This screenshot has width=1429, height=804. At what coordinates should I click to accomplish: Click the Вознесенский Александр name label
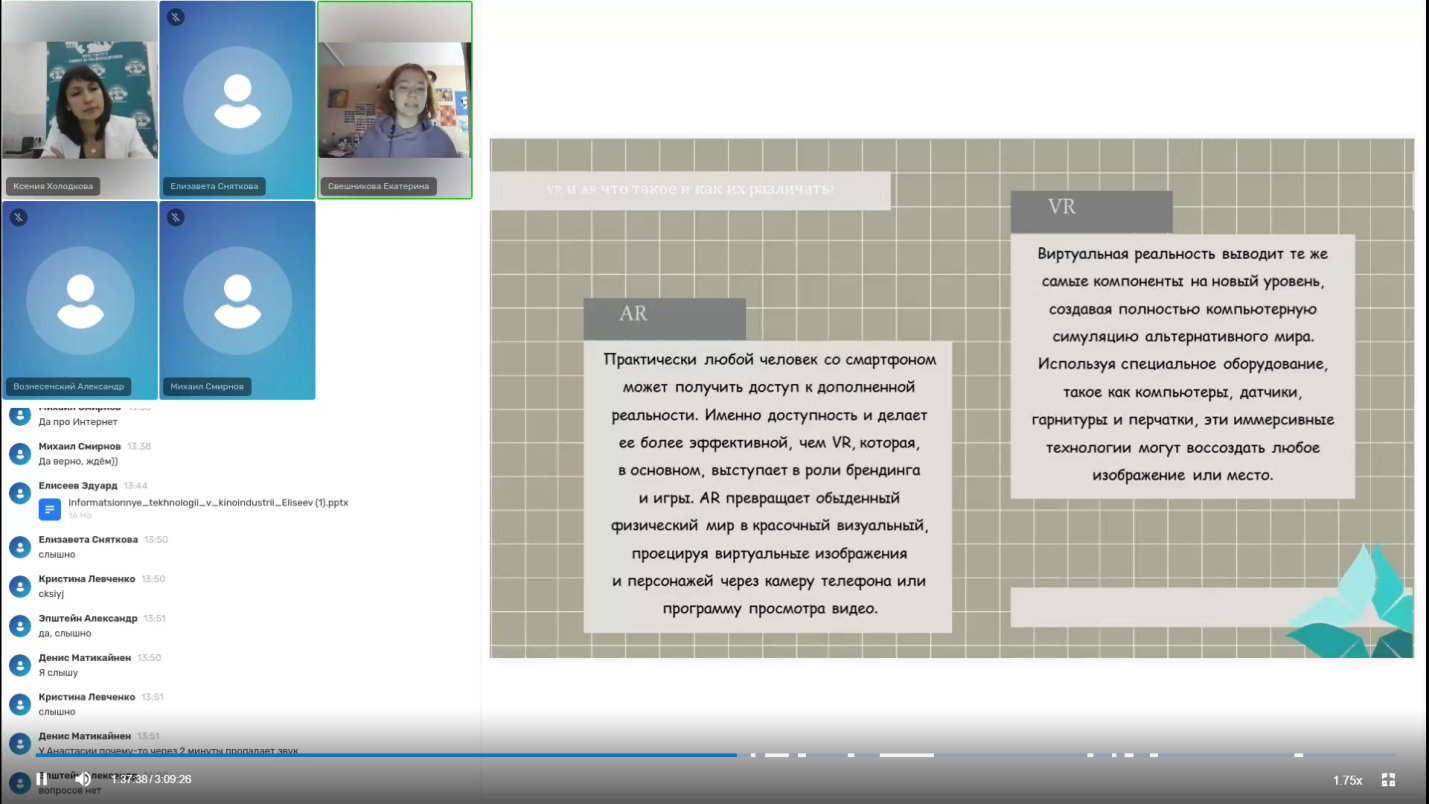69,386
